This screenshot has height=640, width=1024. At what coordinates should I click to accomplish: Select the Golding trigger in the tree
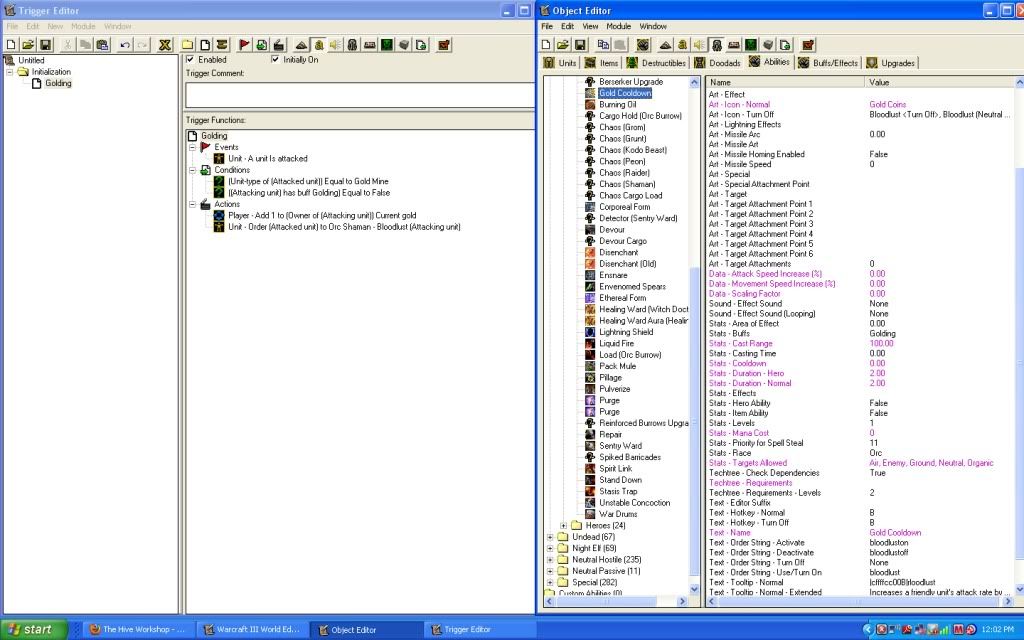58,83
